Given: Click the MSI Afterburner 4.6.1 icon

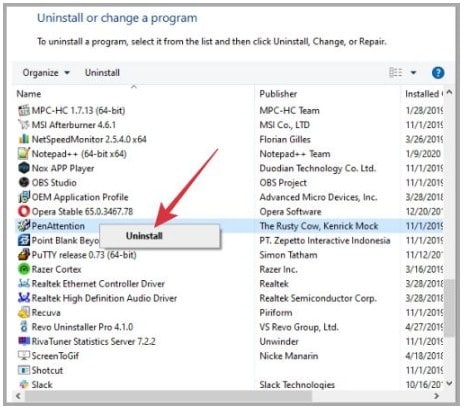Looking at the screenshot, I should 24,125.
